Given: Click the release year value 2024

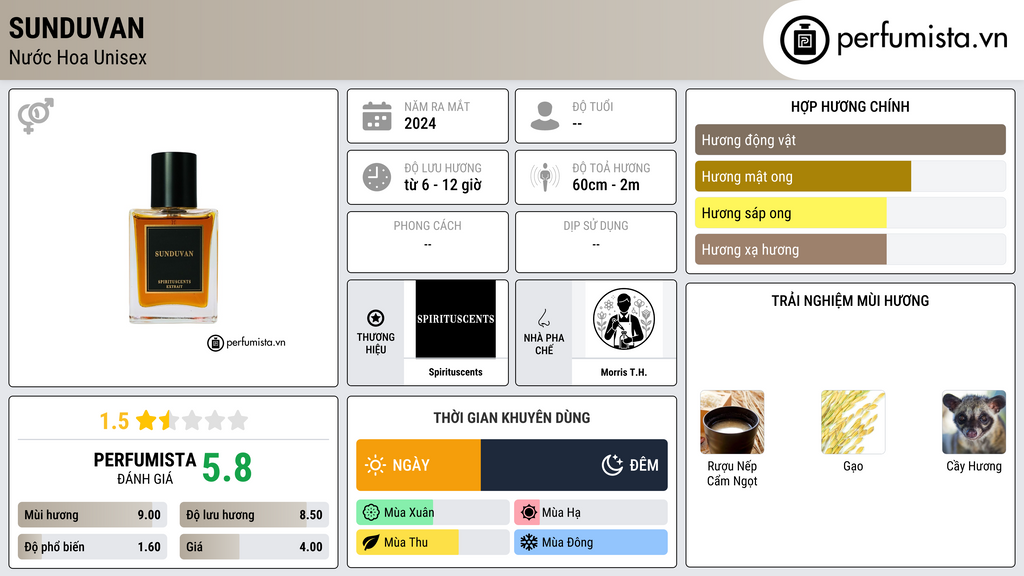Looking at the screenshot, I should coord(420,123).
